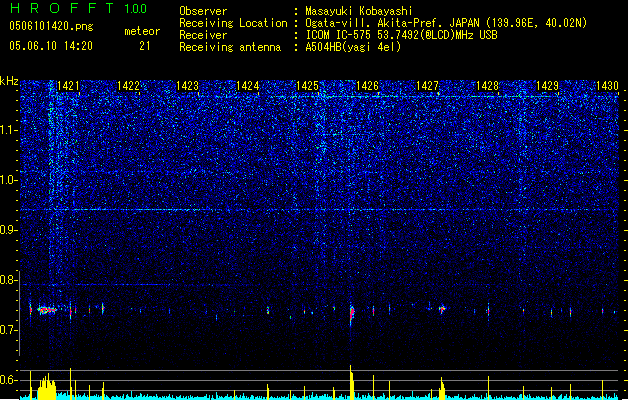The image size is (629, 400).
Task: Click the 1425 time axis marker
Action: 307,86
